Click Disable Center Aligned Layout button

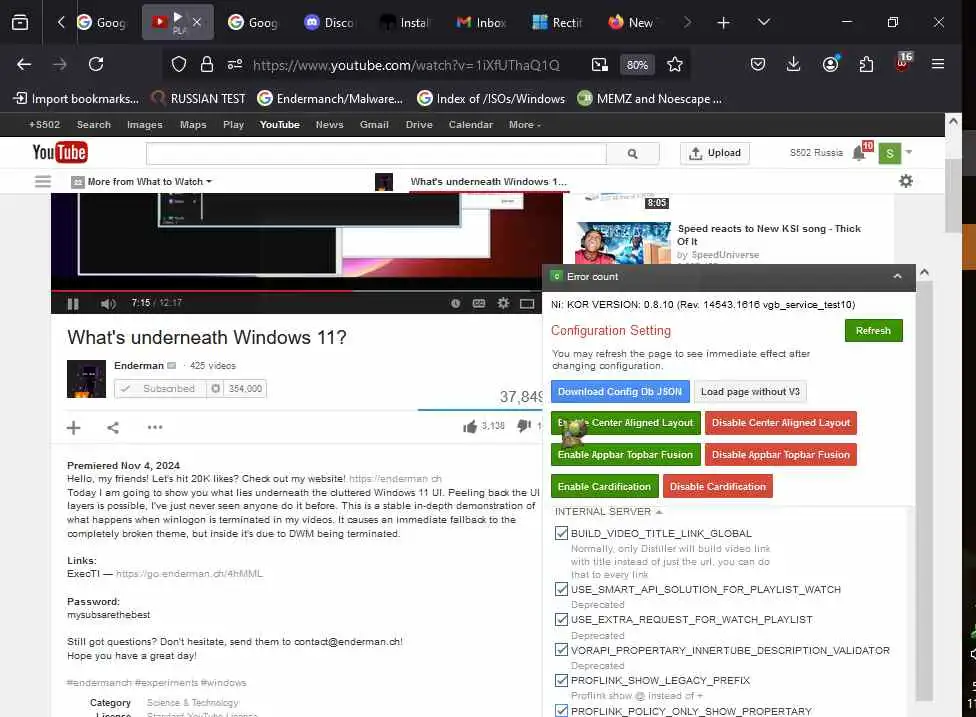click(781, 423)
